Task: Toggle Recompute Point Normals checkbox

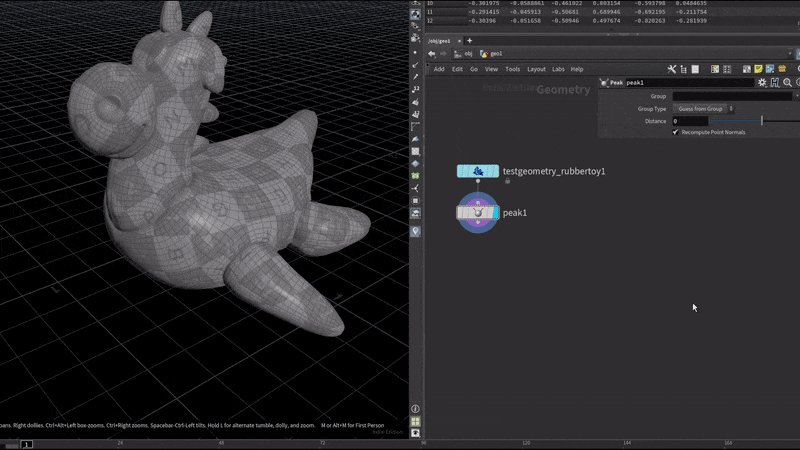Action: [x=676, y=132]
